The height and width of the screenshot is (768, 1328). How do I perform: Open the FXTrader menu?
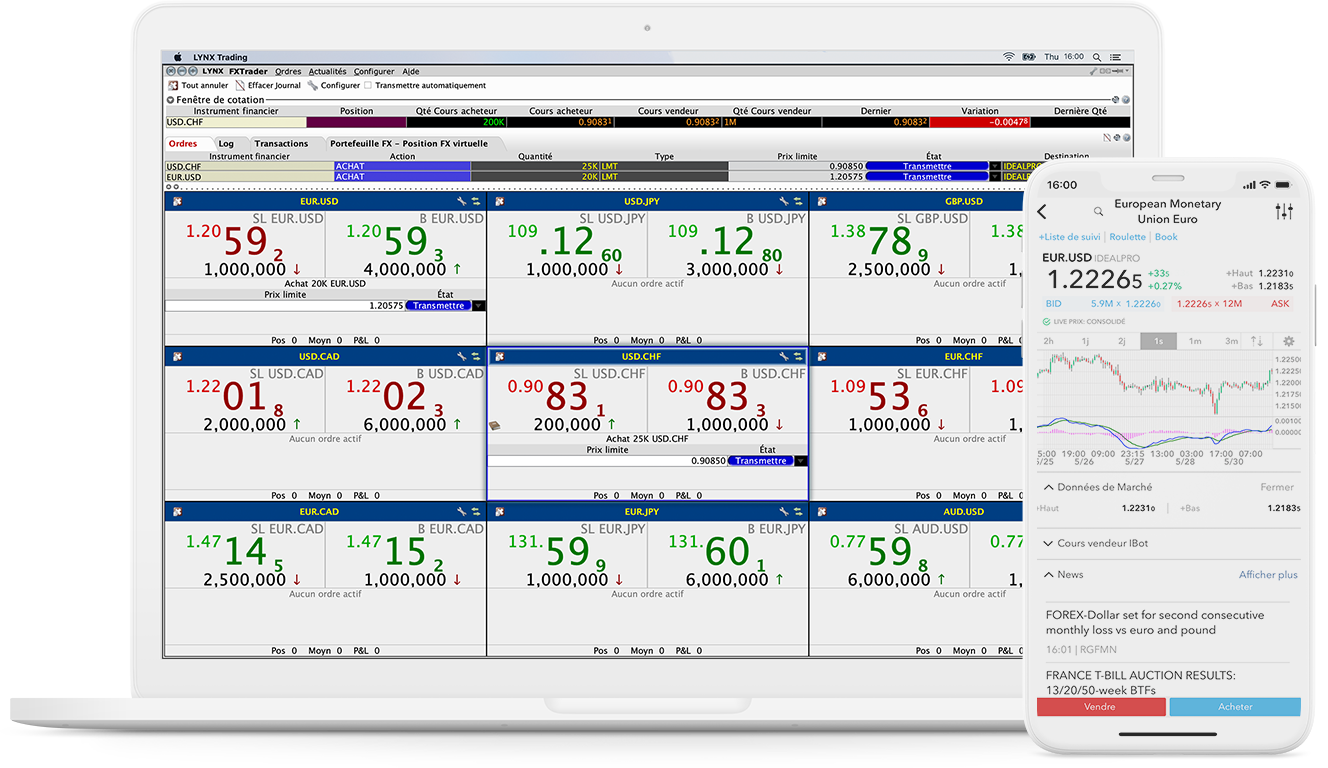pyautogui.click(x=248, y=72)
